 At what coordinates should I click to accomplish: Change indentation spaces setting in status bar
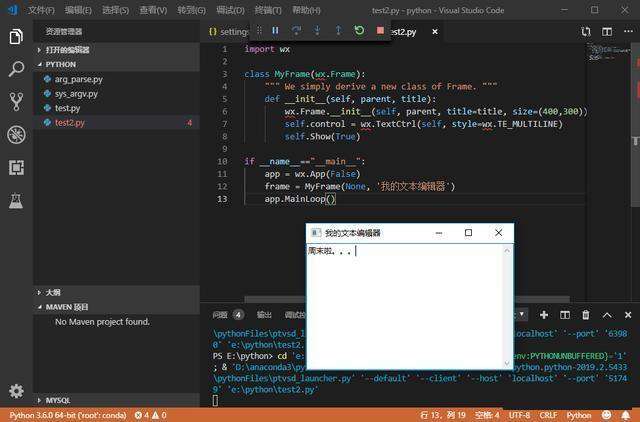tap(487, 415)
